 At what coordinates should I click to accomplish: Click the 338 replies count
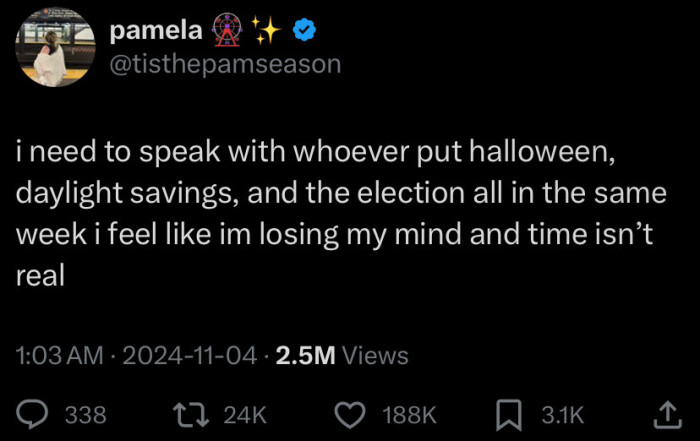[86, 414]
